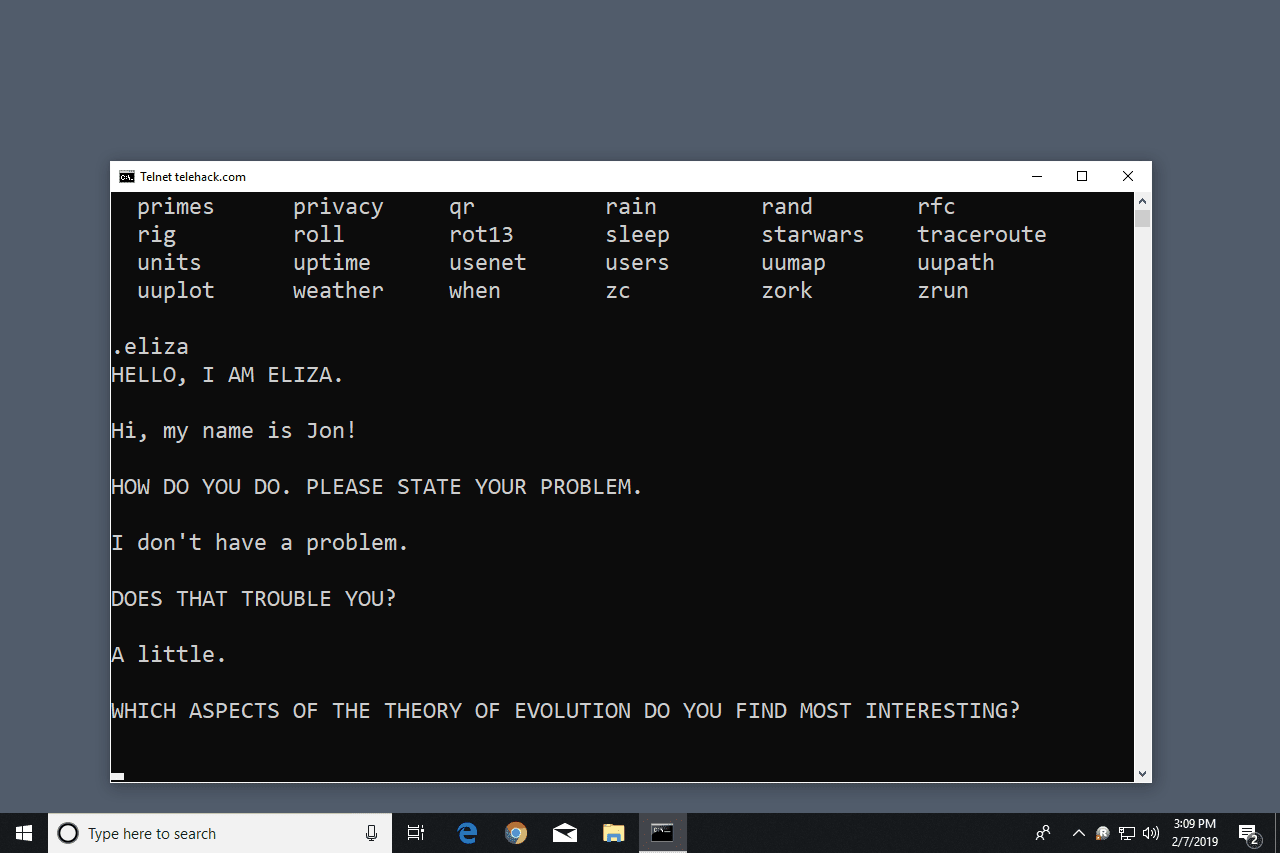Click the Telnet vertical scrollbar thumb
Image resolution: width=1280 pixels, height=853 pixels.
(x=1143, y=218)
